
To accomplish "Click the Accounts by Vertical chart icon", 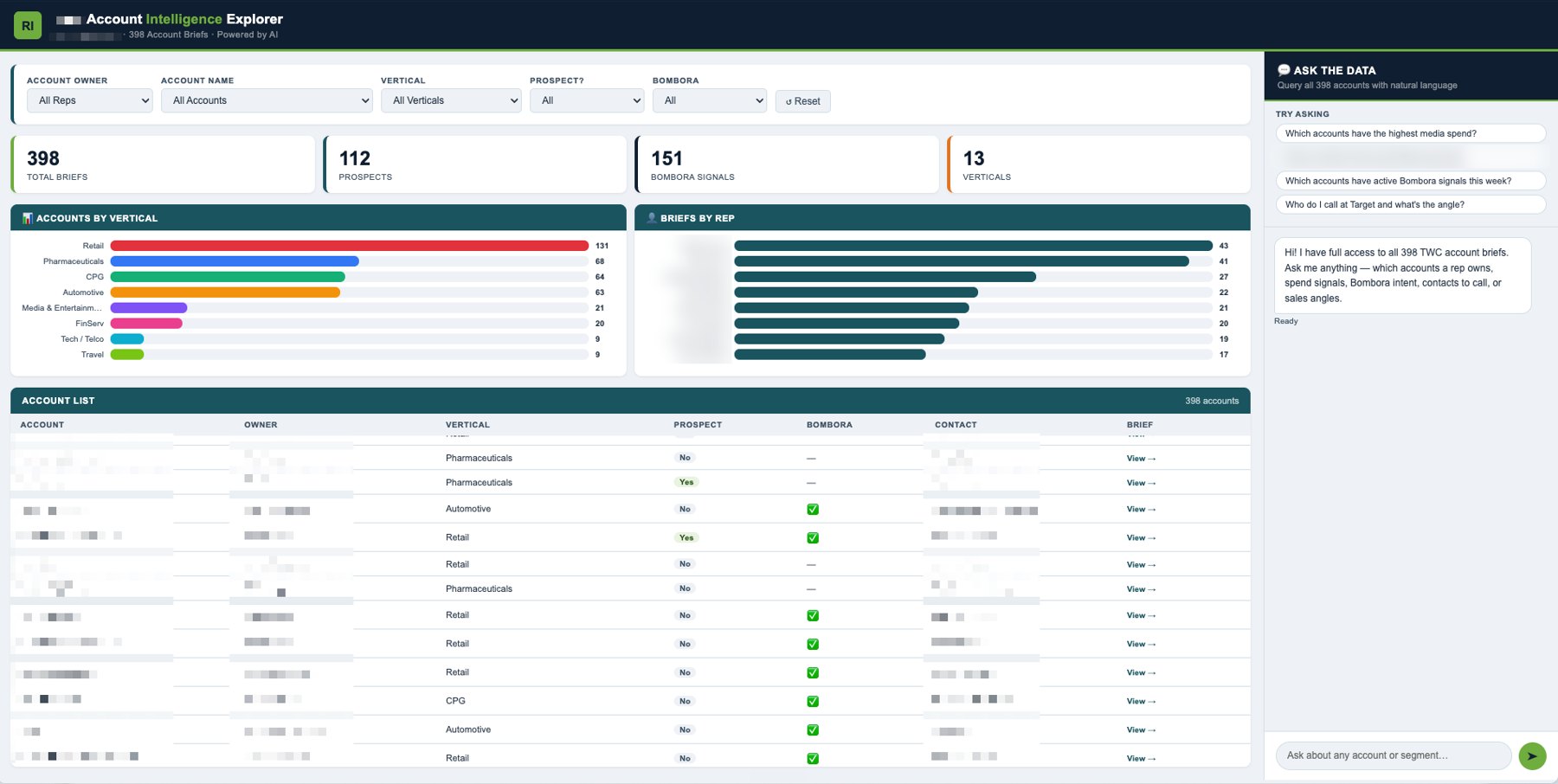I will [x=28, y=218].
